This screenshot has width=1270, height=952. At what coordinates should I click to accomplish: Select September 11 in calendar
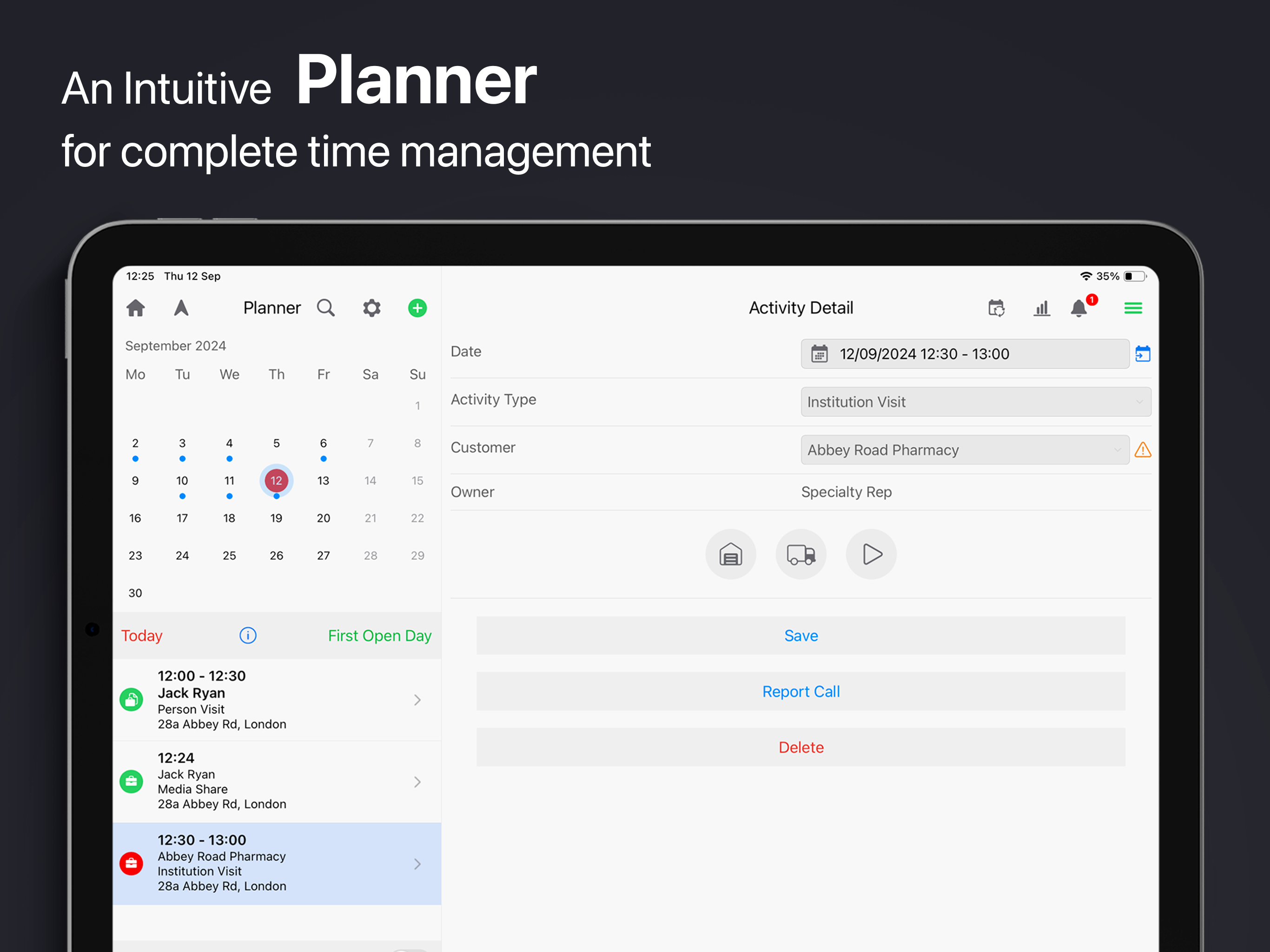click(229, 481)
